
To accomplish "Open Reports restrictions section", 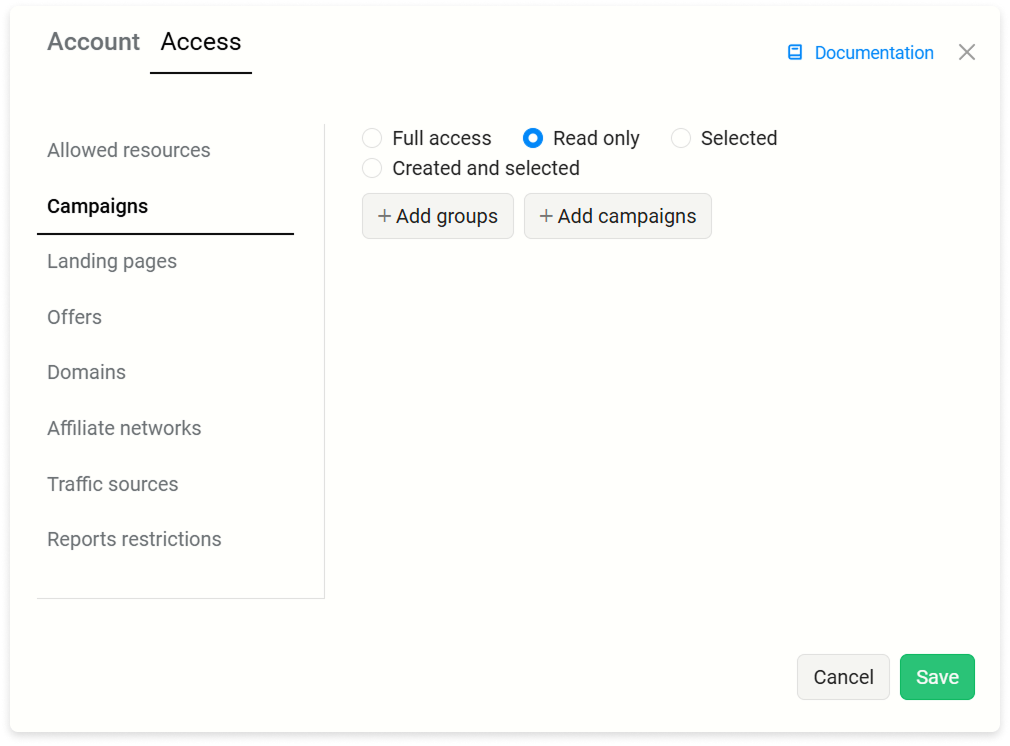I will pos(135,539).
